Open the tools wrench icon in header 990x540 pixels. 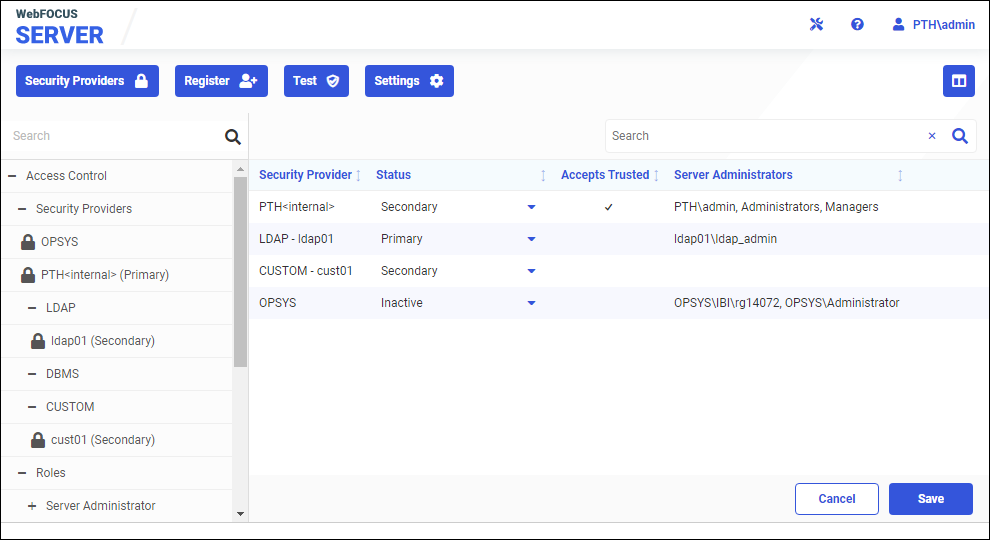point(816,25)
